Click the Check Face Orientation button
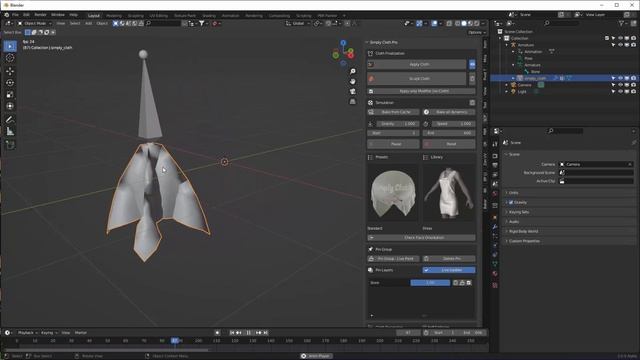The width and height of the screenshot is (640, 360). pos(422,238)
